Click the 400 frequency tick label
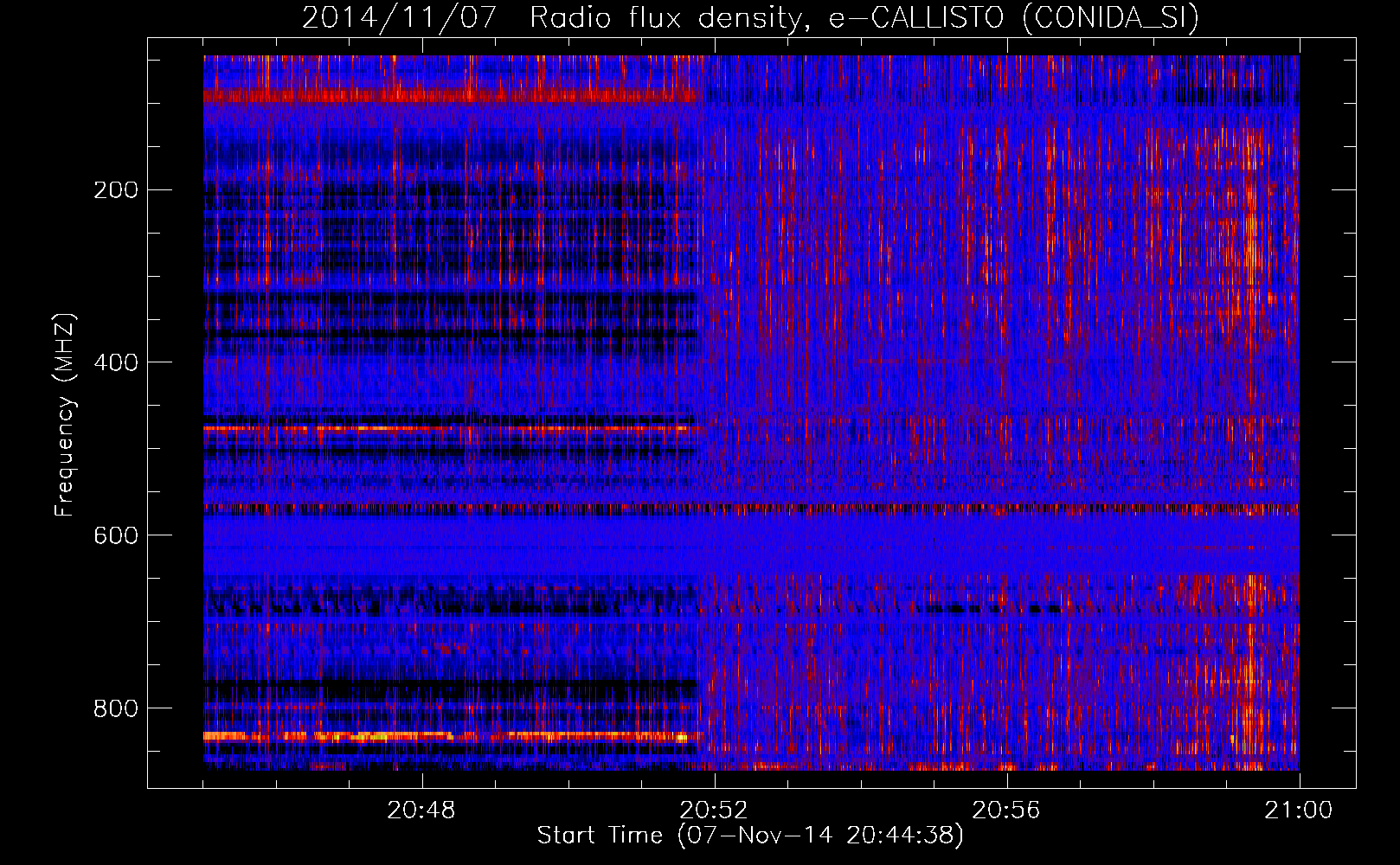Viewport: 1400px width, 865px height. tap(116, 362)
